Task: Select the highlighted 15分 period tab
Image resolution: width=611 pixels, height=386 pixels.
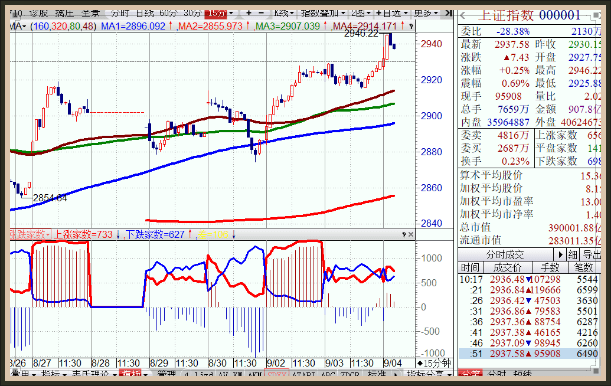Action: [x=215, y=13]
